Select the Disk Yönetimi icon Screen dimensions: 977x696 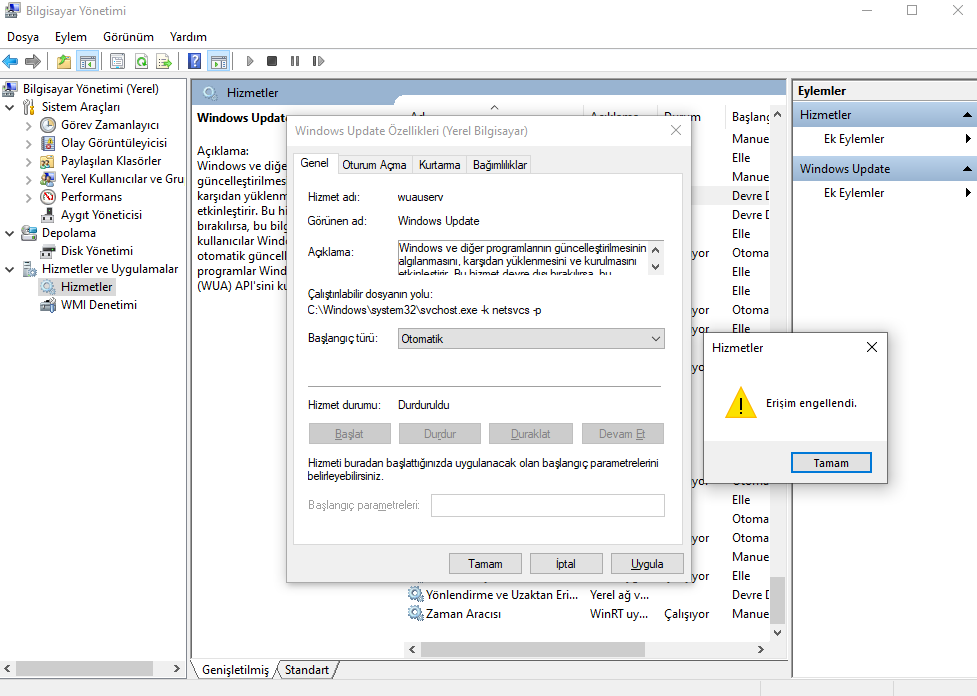tap(48, 251)
